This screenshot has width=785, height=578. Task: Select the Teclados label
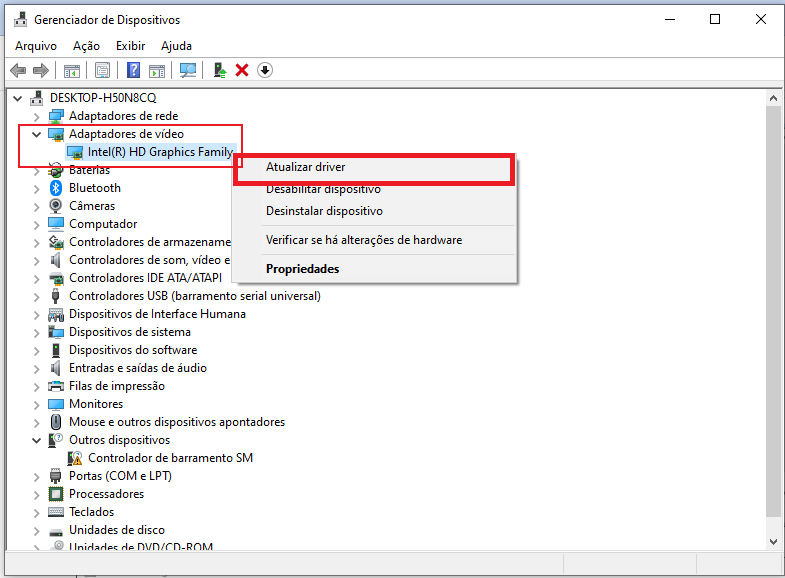92,512
